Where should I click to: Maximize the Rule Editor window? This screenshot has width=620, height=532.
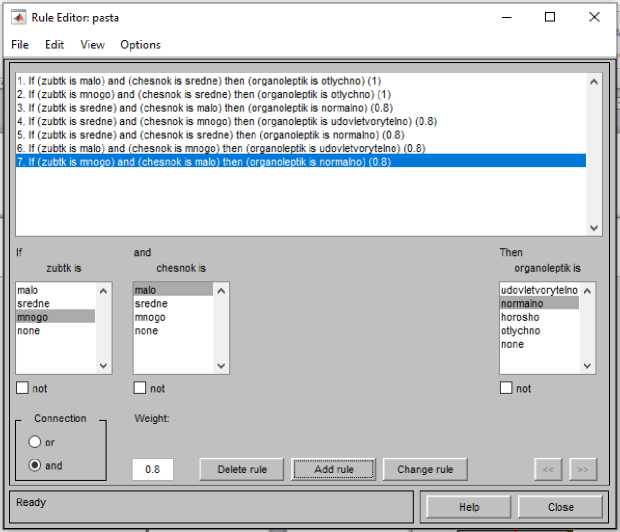coord(550,17)
